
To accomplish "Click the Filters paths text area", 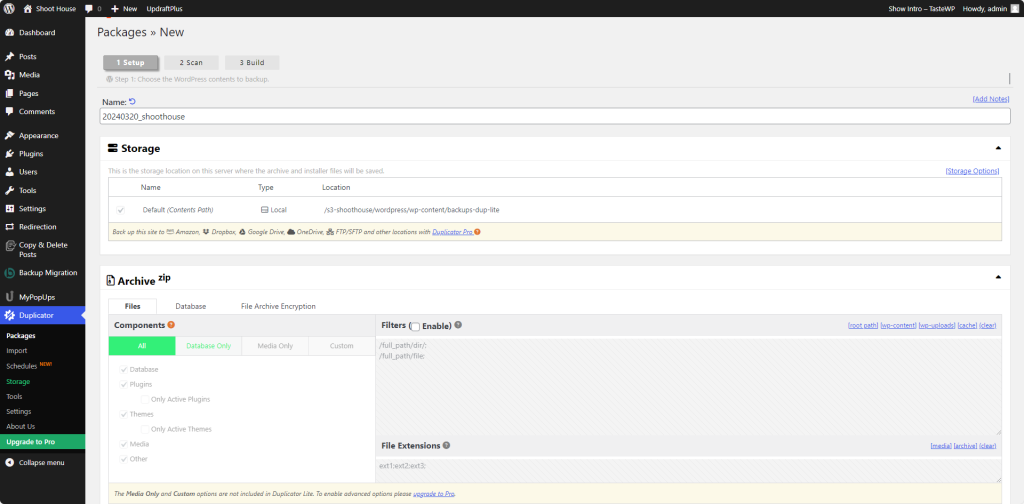I will (x=688, y=386).
